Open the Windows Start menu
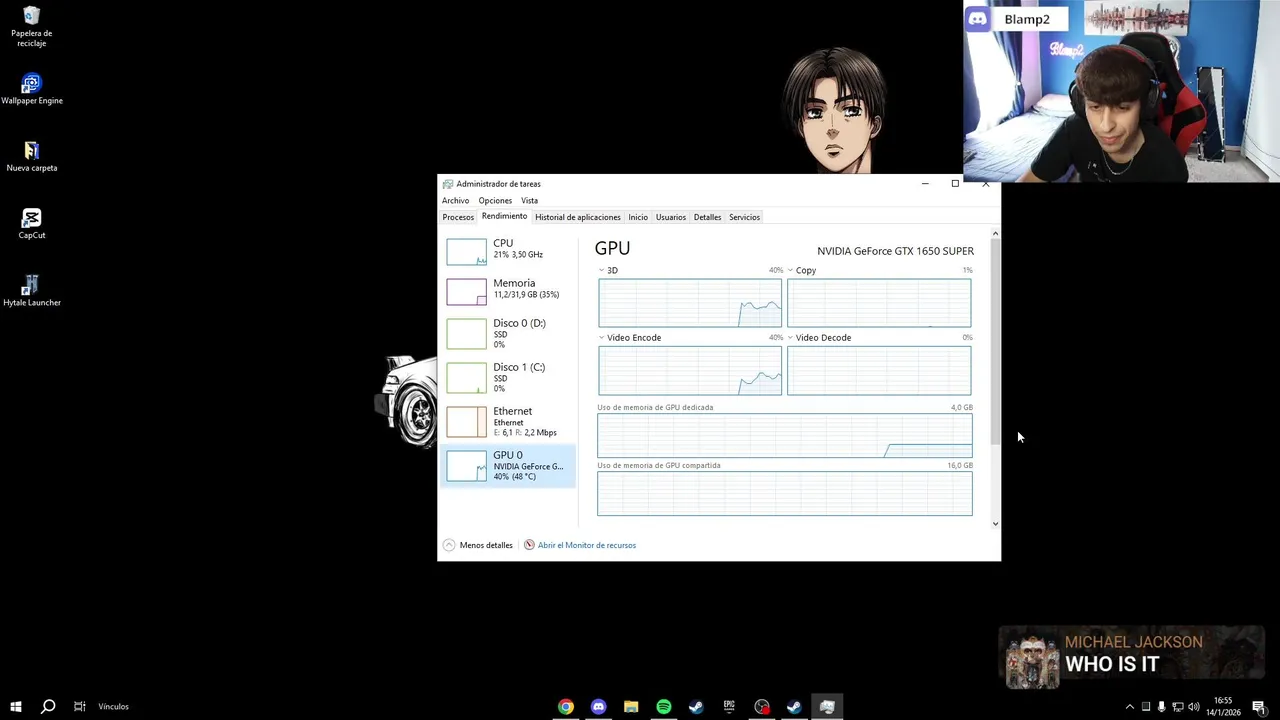Viewport: 1280px width, 720px height. [16, 707]
